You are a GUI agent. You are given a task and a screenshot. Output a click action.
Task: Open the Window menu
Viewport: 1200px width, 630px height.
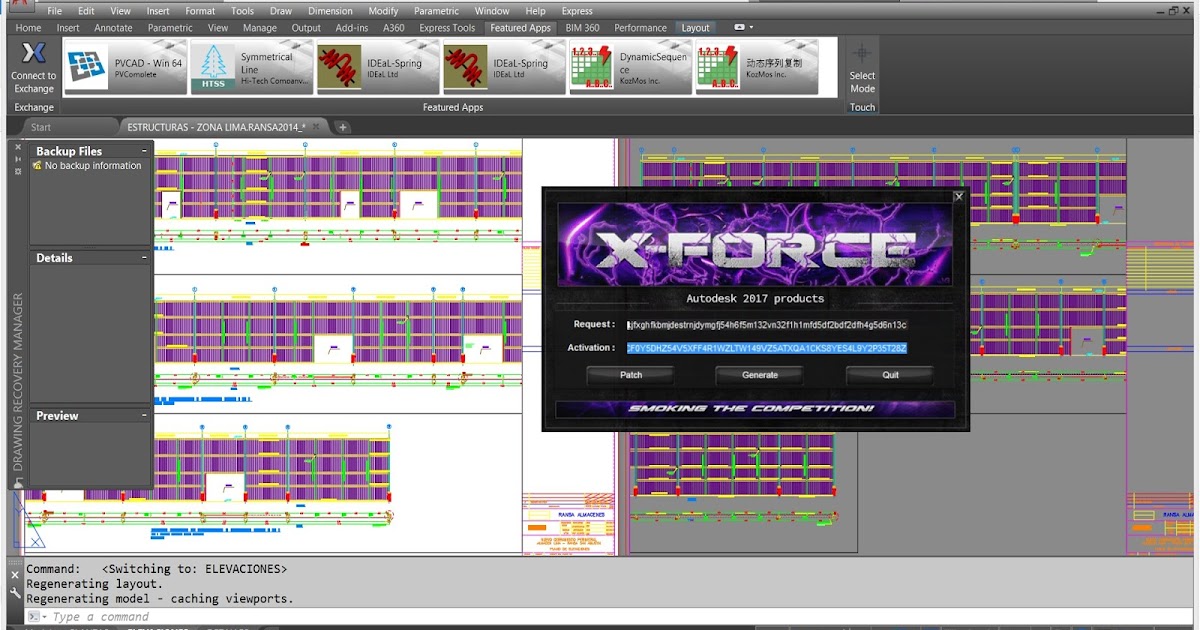492,11
